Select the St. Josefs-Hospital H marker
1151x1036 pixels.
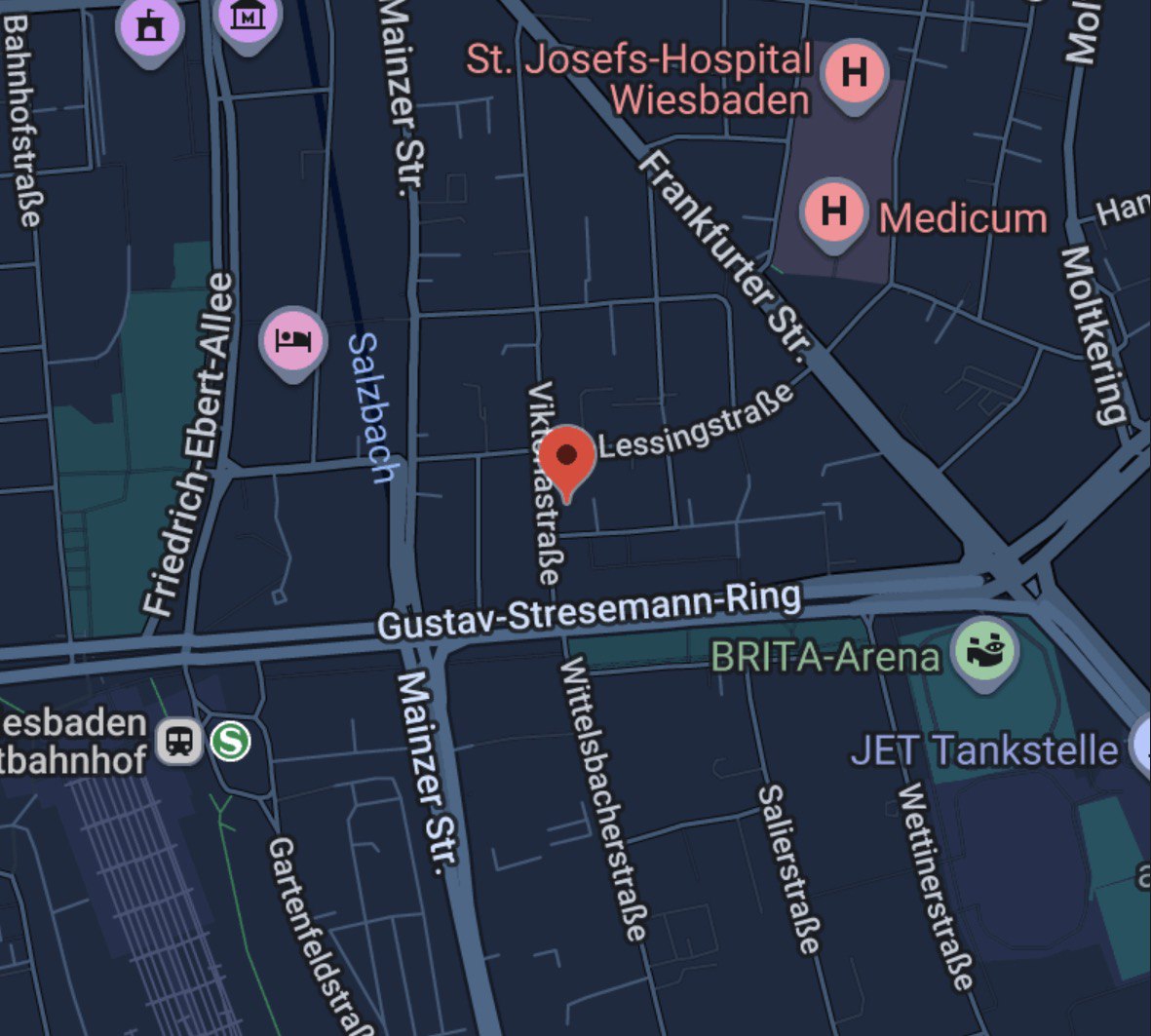click(x=854, y=75)
